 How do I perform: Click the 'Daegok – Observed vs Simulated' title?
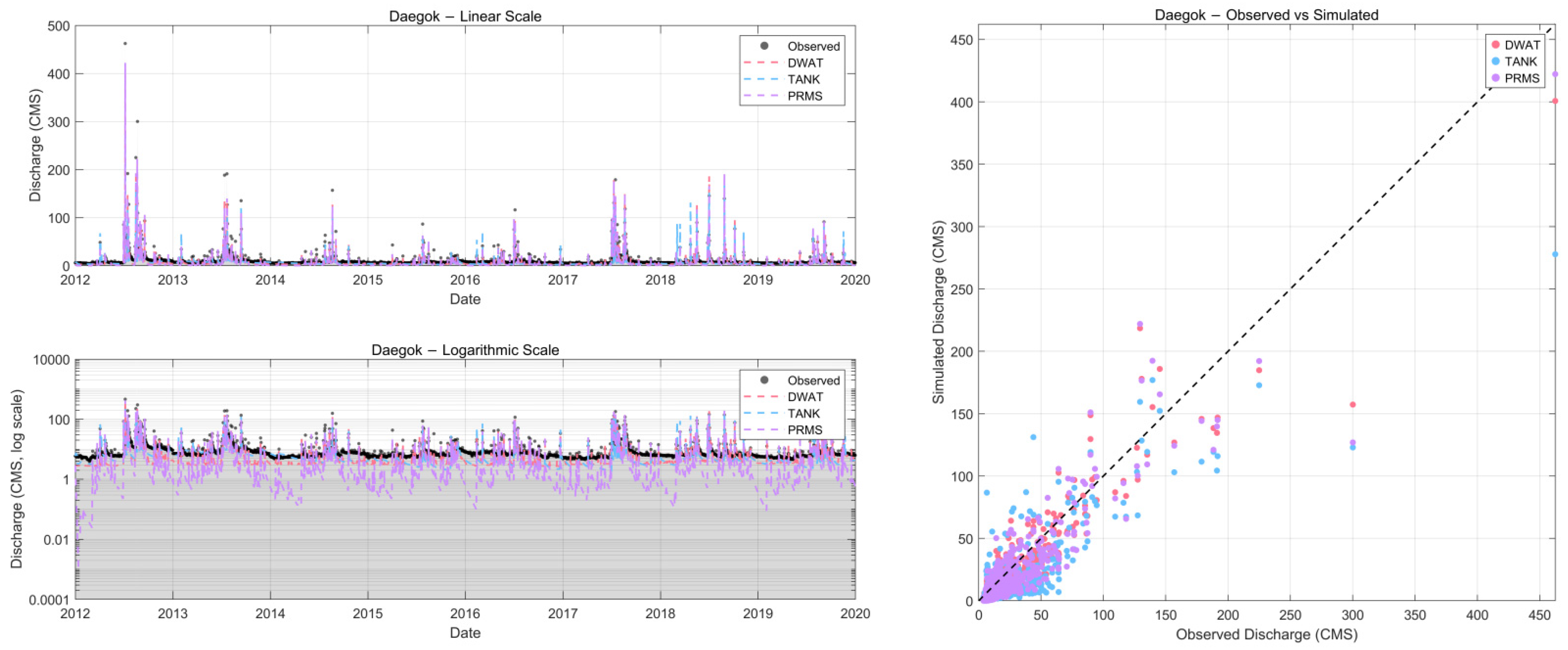[x=1266, y=15]
